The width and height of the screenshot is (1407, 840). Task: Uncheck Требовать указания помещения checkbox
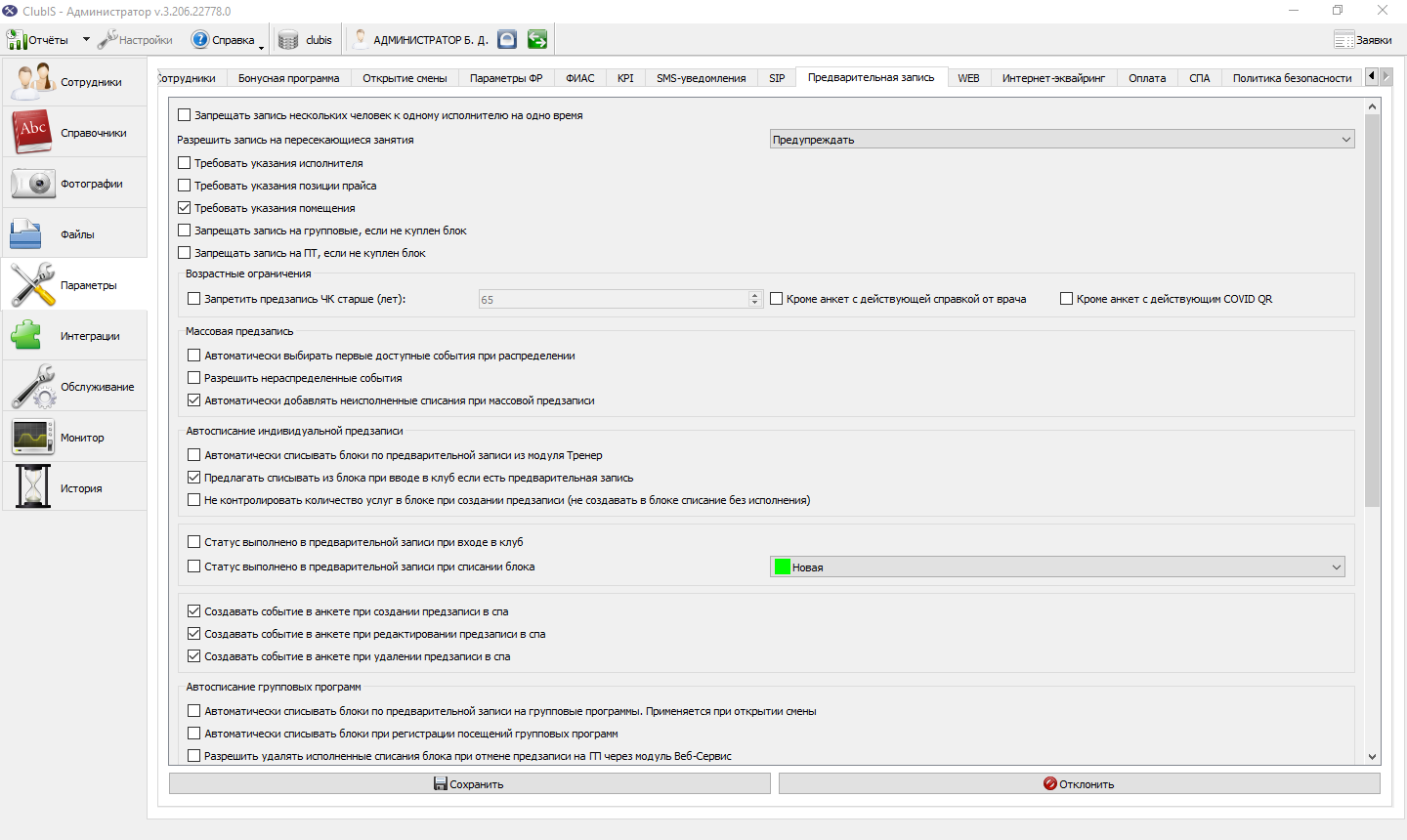click(185, 208)
